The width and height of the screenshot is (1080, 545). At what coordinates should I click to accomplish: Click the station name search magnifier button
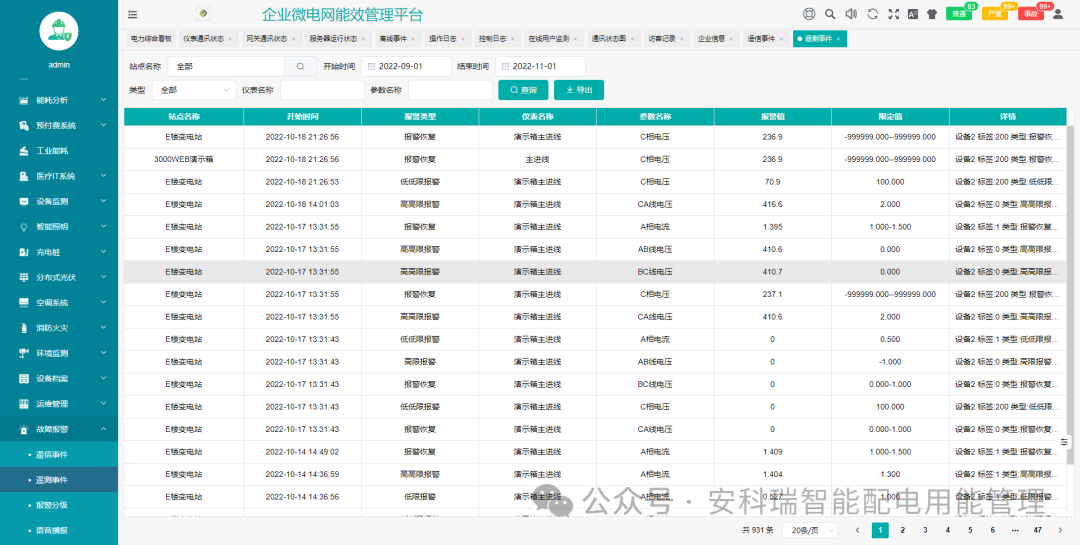coord(300,67)
